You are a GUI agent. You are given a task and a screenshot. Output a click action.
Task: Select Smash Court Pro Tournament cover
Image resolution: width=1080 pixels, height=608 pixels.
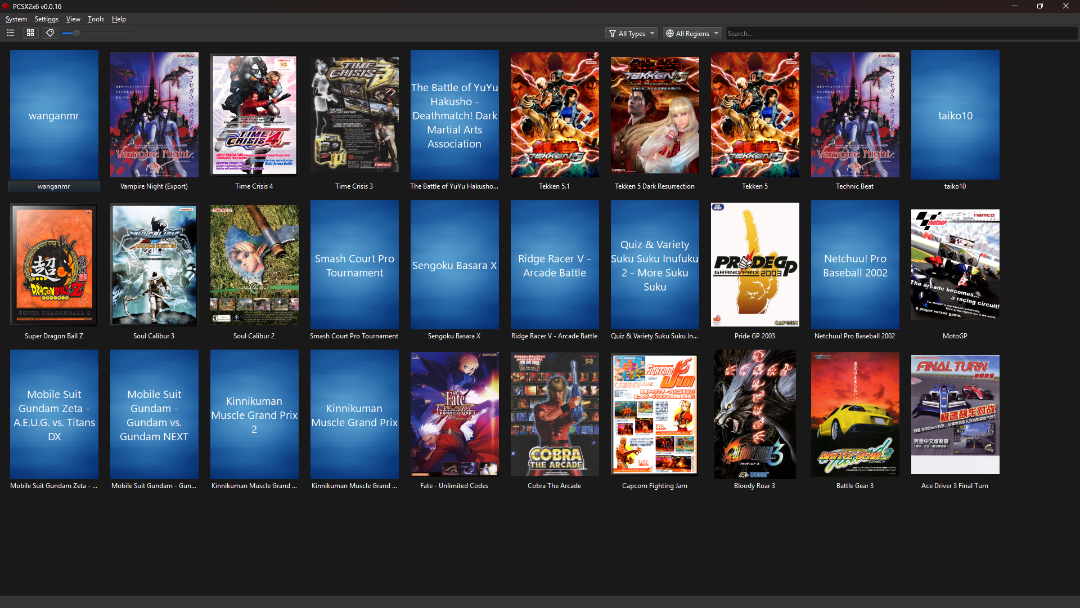(354, 265)
